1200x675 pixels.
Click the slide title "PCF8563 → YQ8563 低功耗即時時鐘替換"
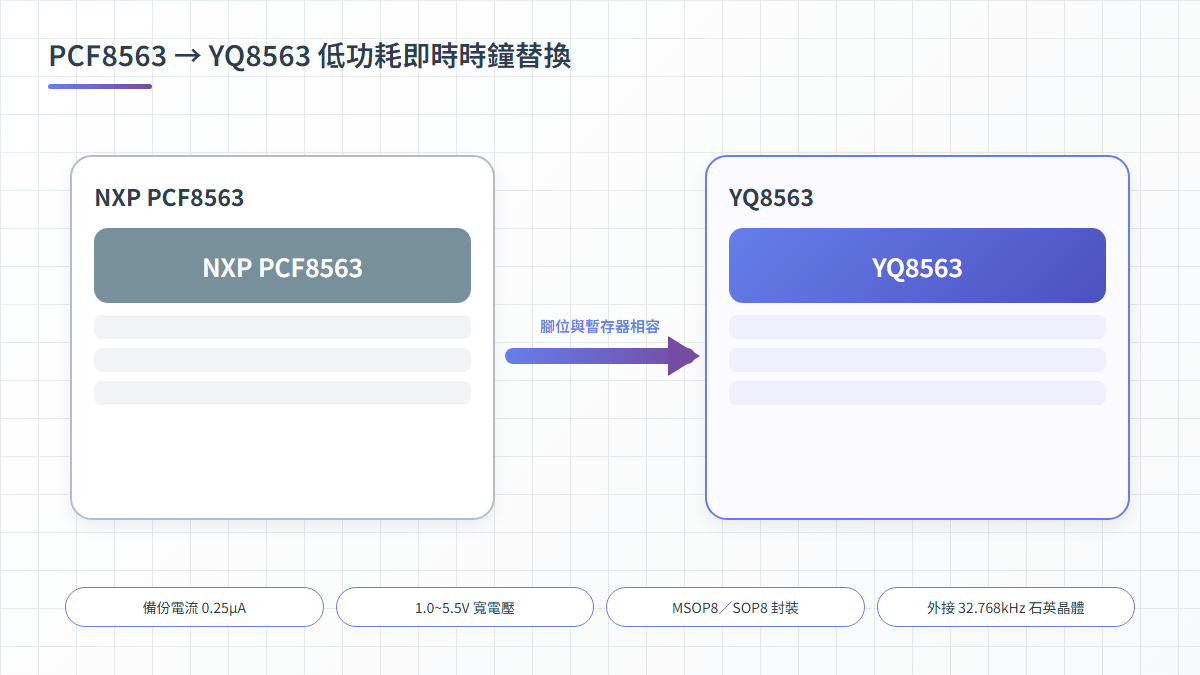pyautogui.click(x=310, y=57)
